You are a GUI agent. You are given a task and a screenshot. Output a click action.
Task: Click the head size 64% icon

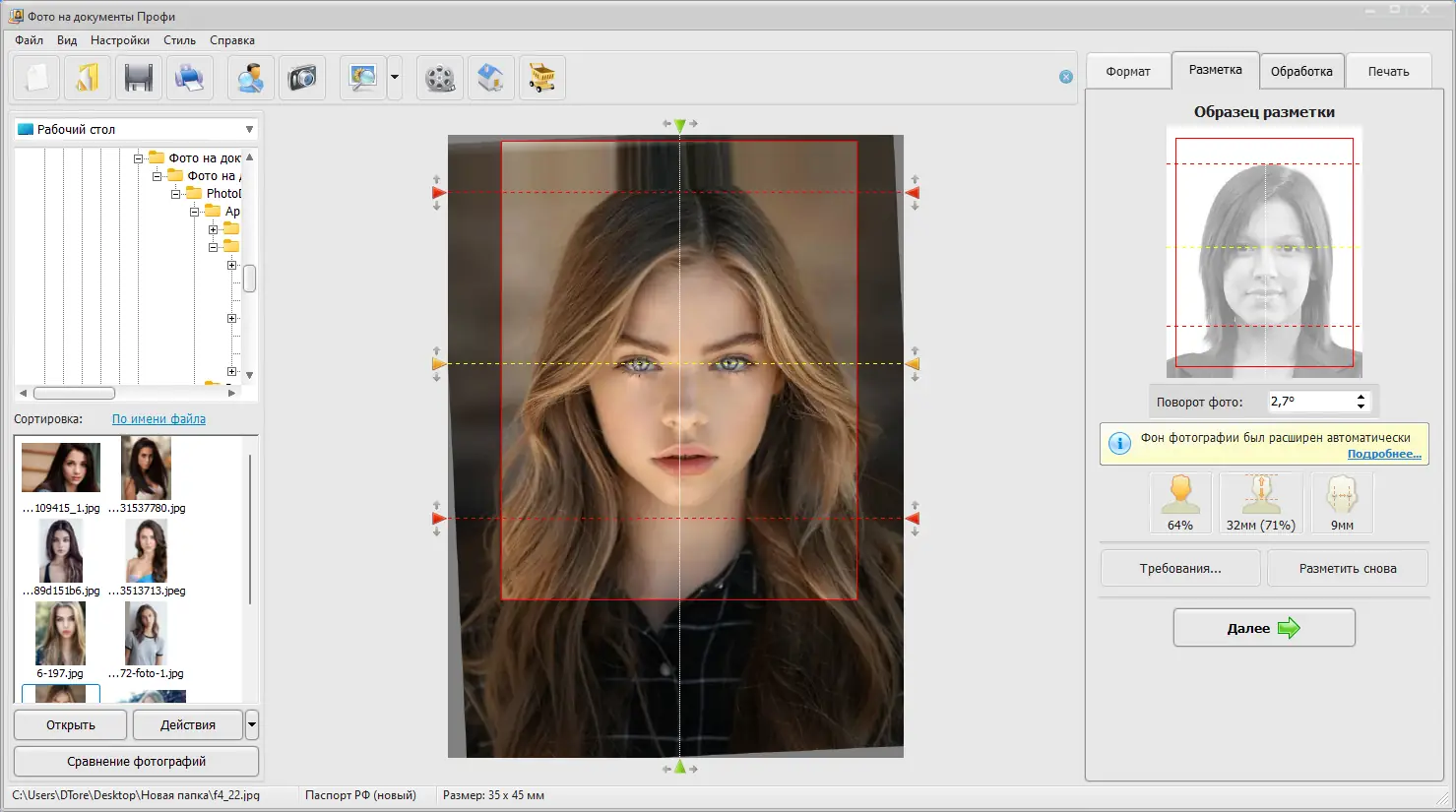[1179, 503]
